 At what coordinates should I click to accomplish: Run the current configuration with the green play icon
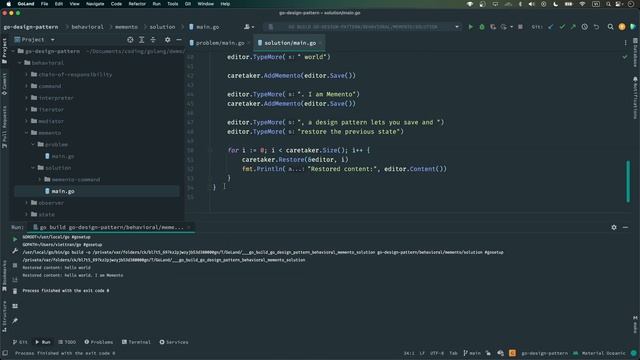[x=471, y=27]
